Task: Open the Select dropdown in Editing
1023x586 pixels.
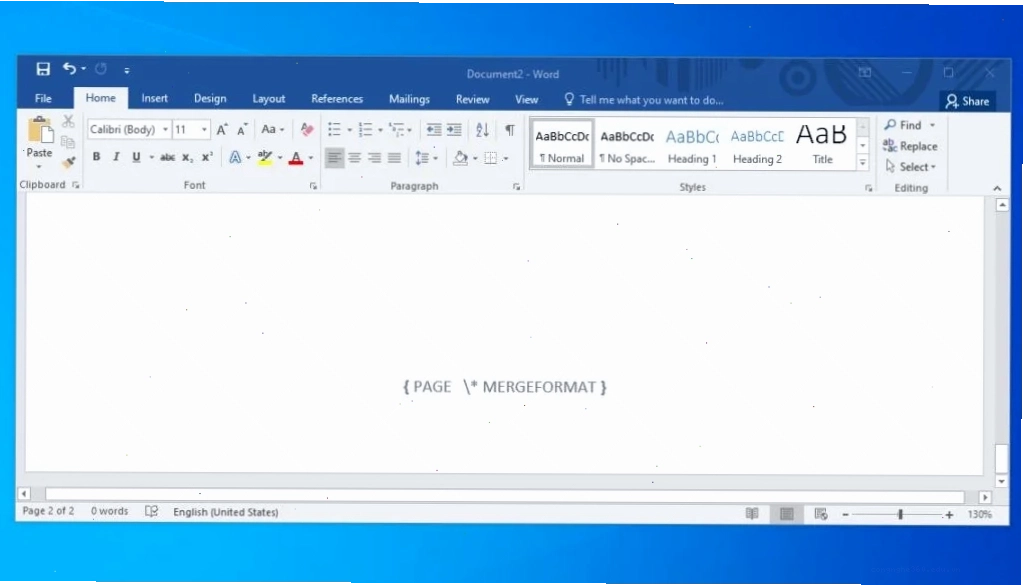Action: tap(910, 167)
